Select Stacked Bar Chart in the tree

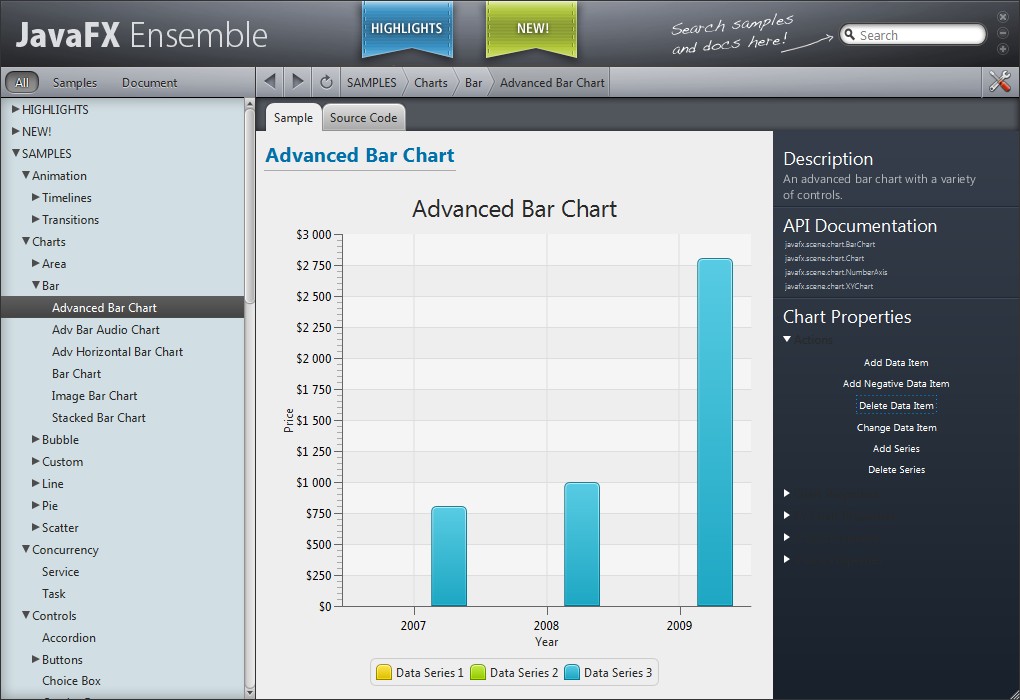point(98,418)
